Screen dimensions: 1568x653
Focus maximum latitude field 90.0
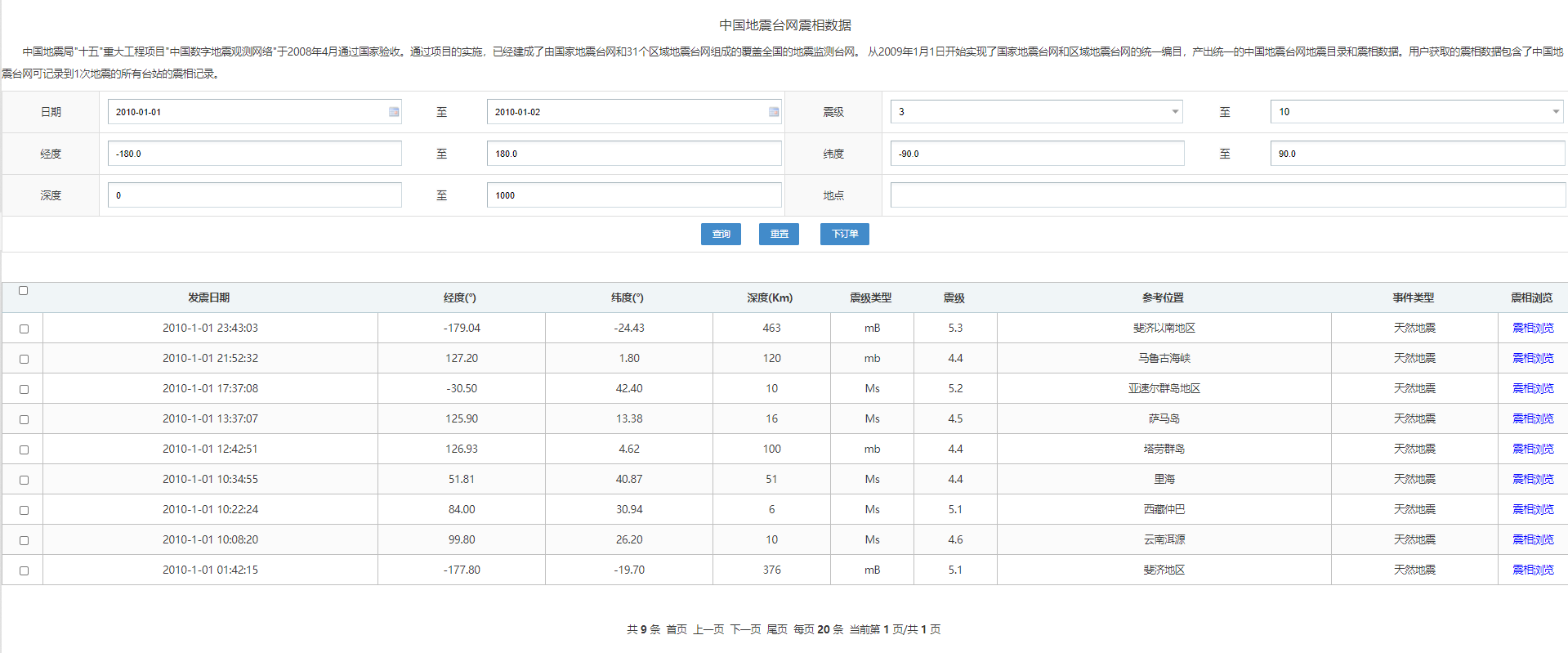click(1417, 154)
